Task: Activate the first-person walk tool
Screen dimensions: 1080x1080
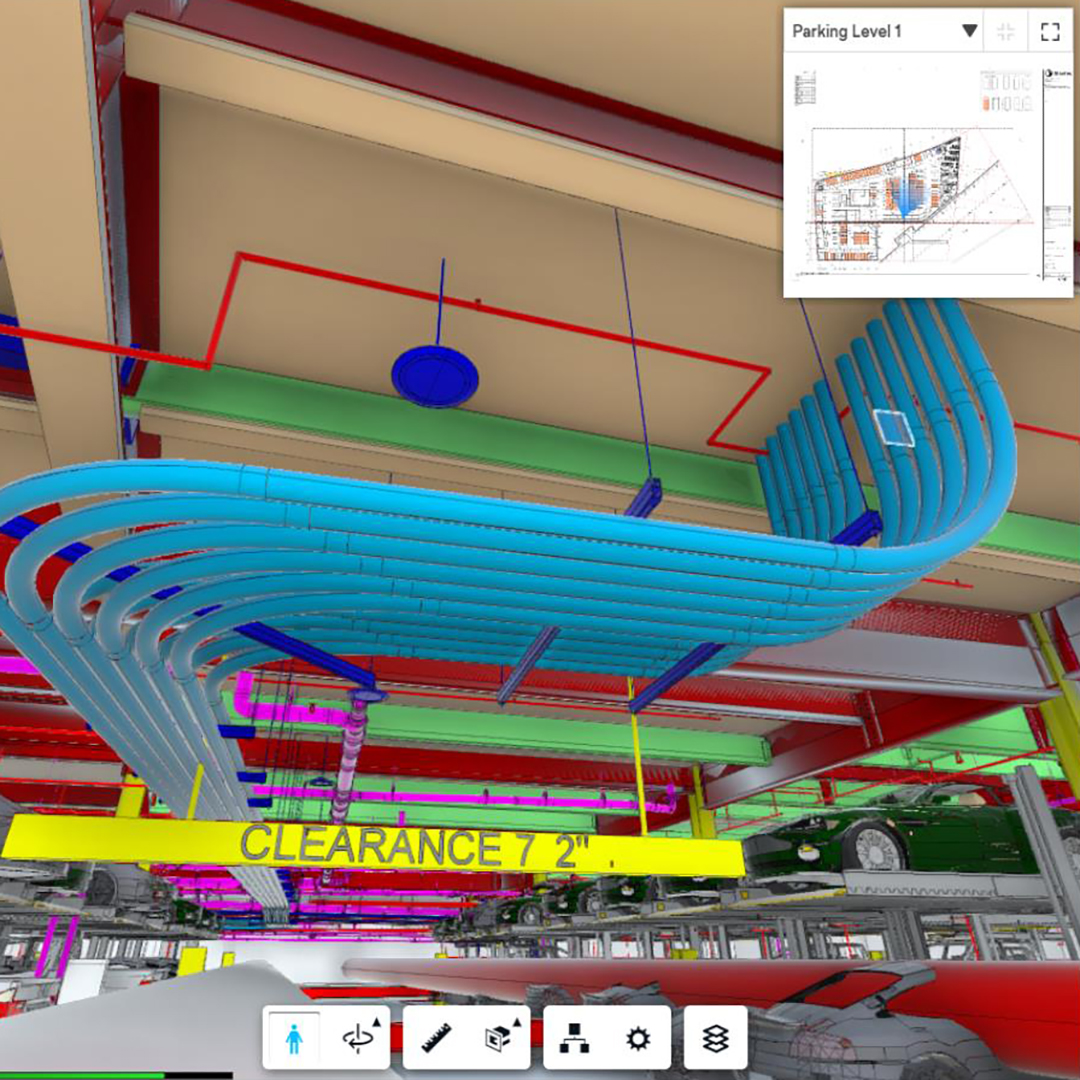Action: tap(294, 1039)
